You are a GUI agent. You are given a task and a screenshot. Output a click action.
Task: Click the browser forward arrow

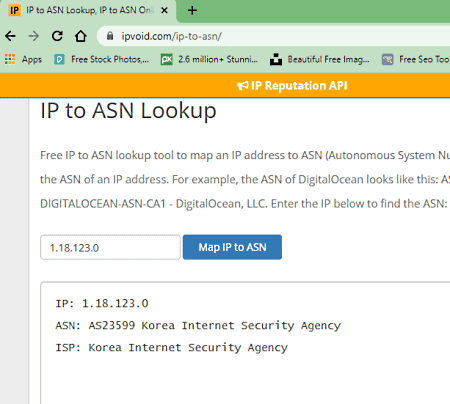click(x=34, y=36)
